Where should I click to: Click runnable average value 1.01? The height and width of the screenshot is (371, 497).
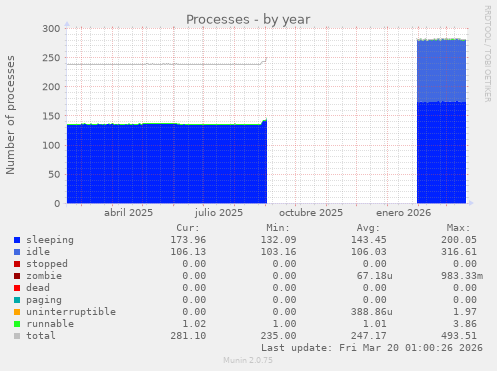375,324
